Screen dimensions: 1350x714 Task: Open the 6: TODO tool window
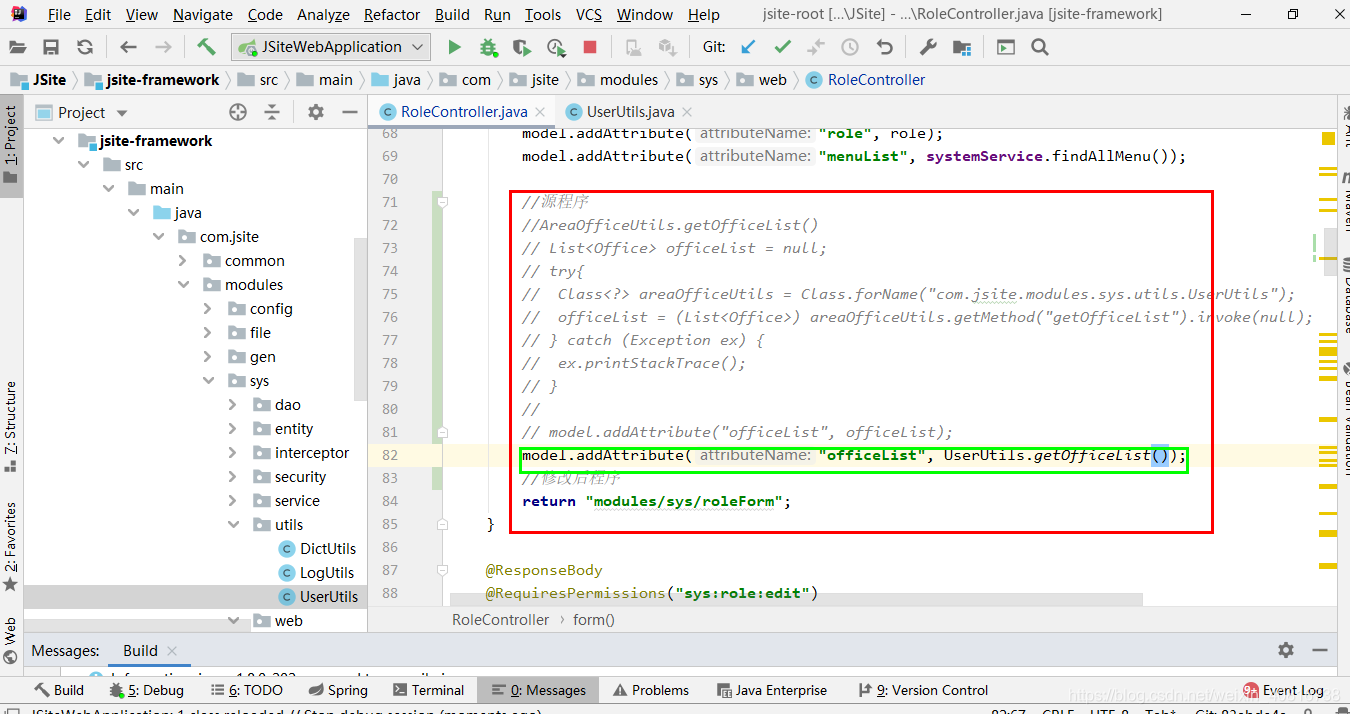tap(247, 690)
